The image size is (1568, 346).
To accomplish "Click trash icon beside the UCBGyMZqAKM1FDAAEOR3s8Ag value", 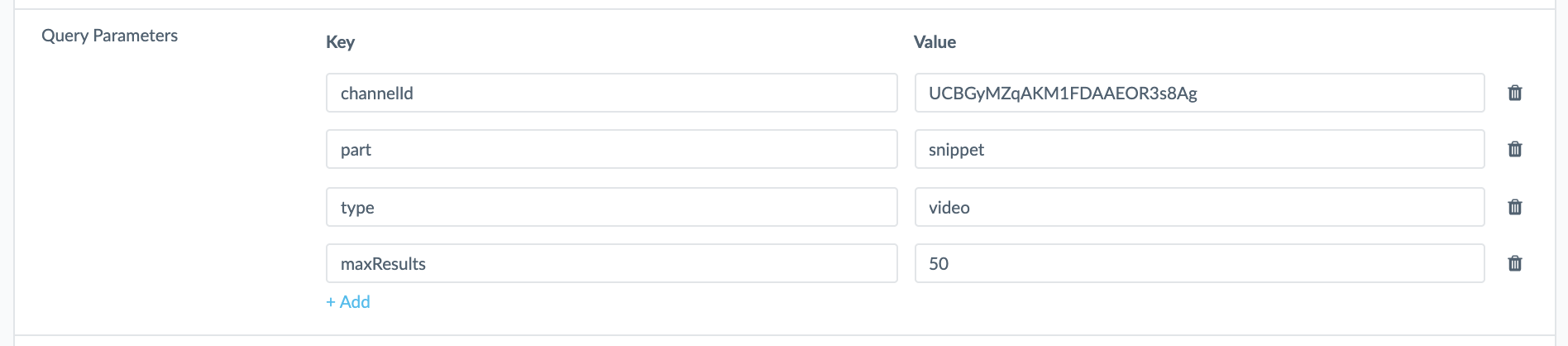I will tap(1515, 93).
